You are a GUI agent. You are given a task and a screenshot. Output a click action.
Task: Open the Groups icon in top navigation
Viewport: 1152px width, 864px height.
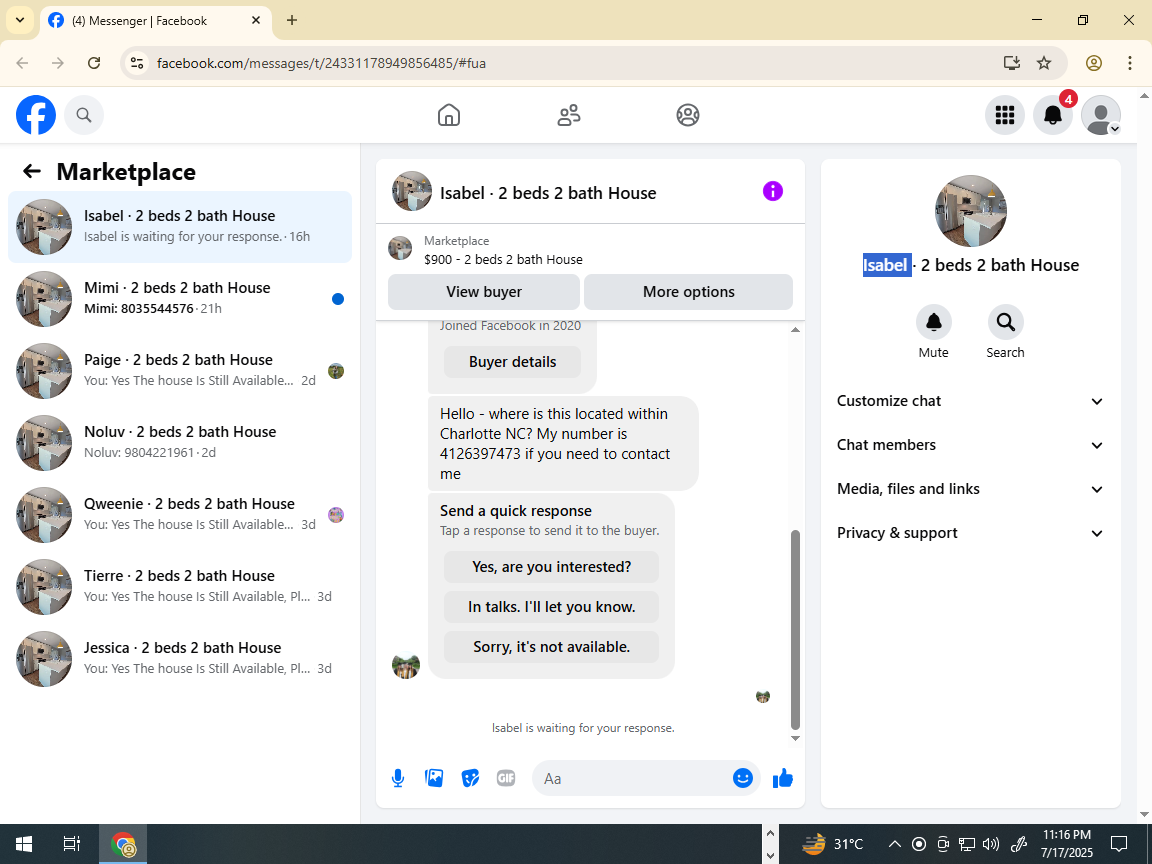(x=688, y=115)
